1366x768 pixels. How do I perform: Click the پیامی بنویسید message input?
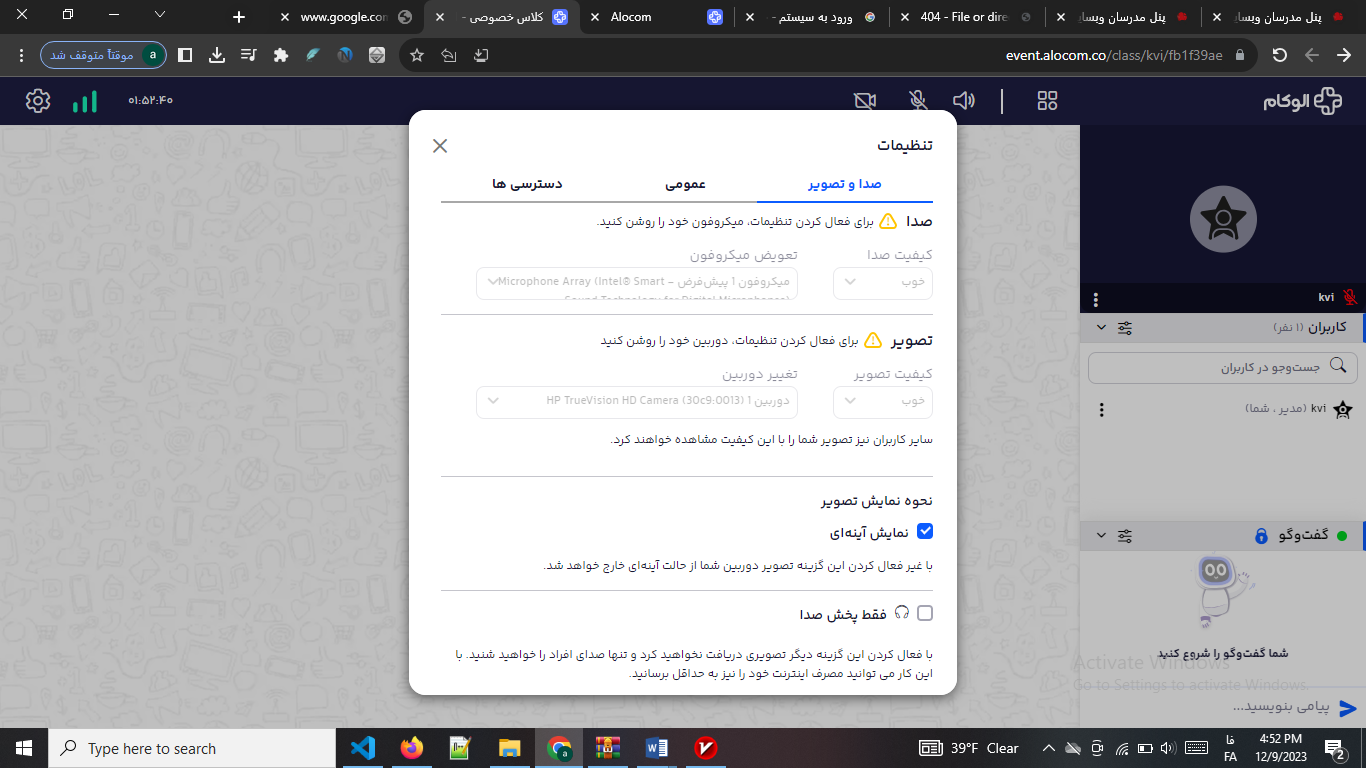click(x=1210, y=707)
